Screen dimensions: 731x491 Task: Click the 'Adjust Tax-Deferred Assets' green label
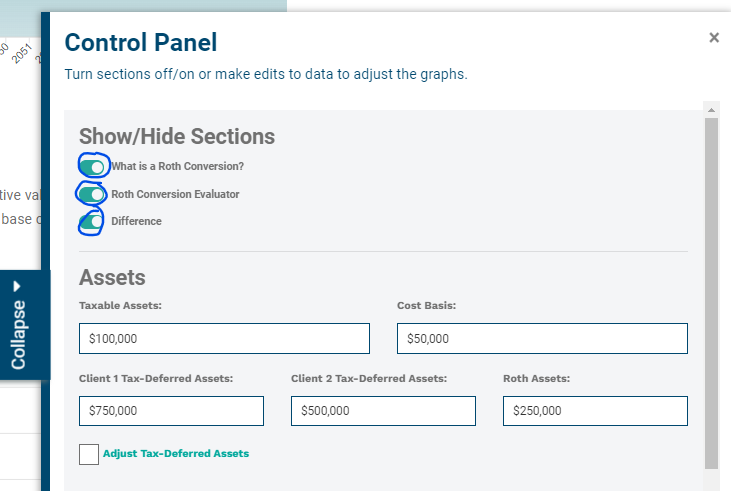point(176,454)
